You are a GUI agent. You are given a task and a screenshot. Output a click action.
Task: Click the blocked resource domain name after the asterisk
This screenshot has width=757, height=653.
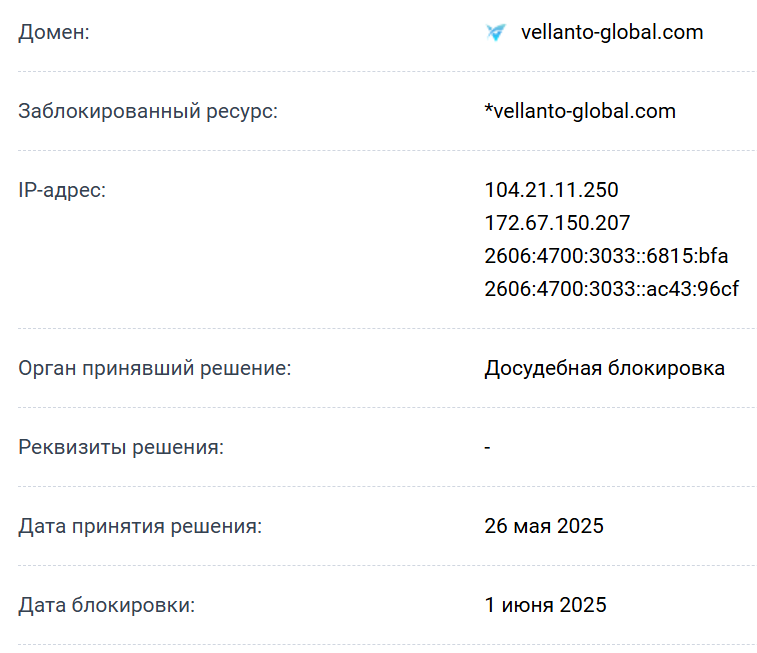click(585, 111)
